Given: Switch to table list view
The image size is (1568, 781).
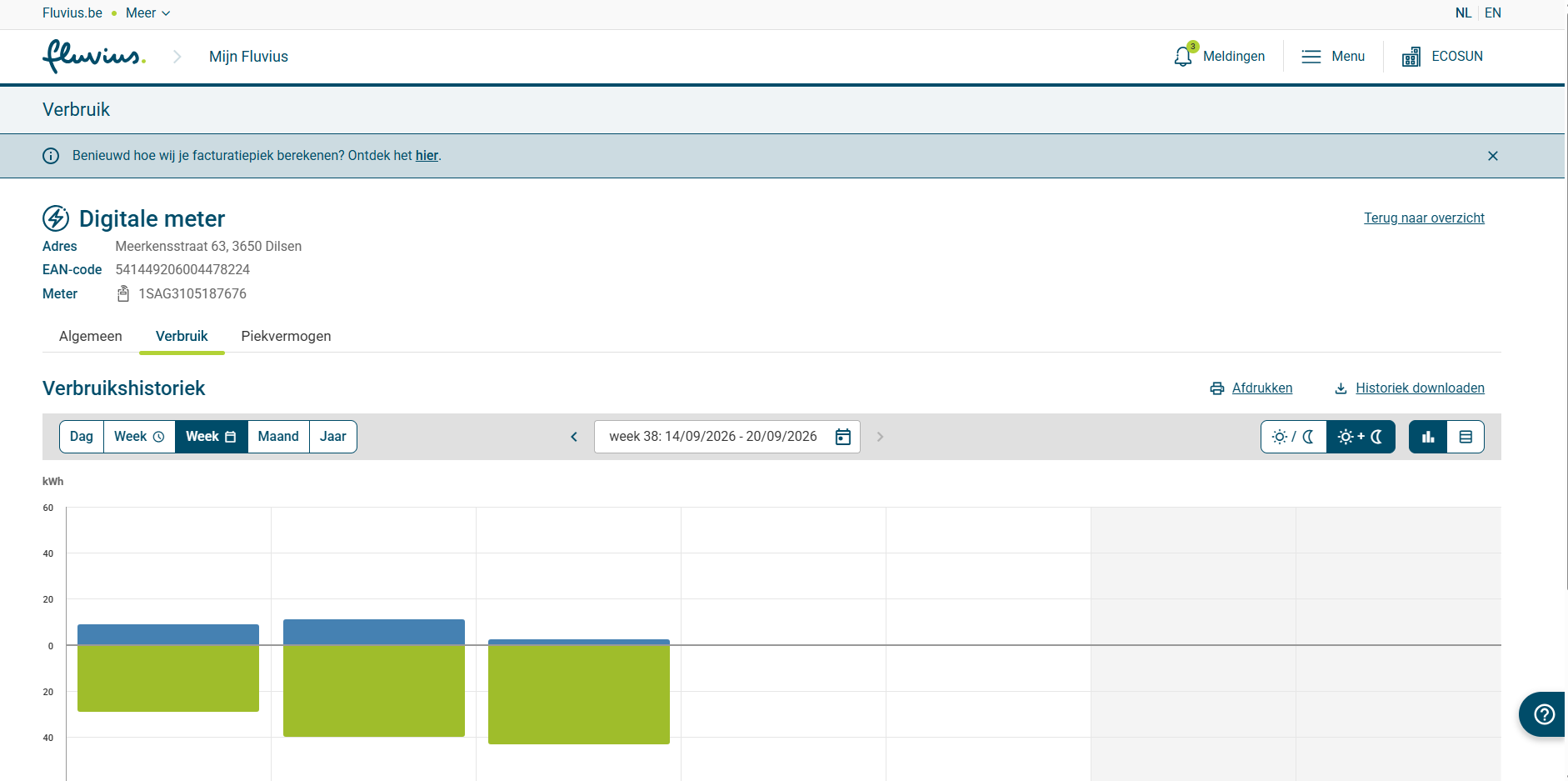Looking at the screenshot, I should (x=1466, y=437).
